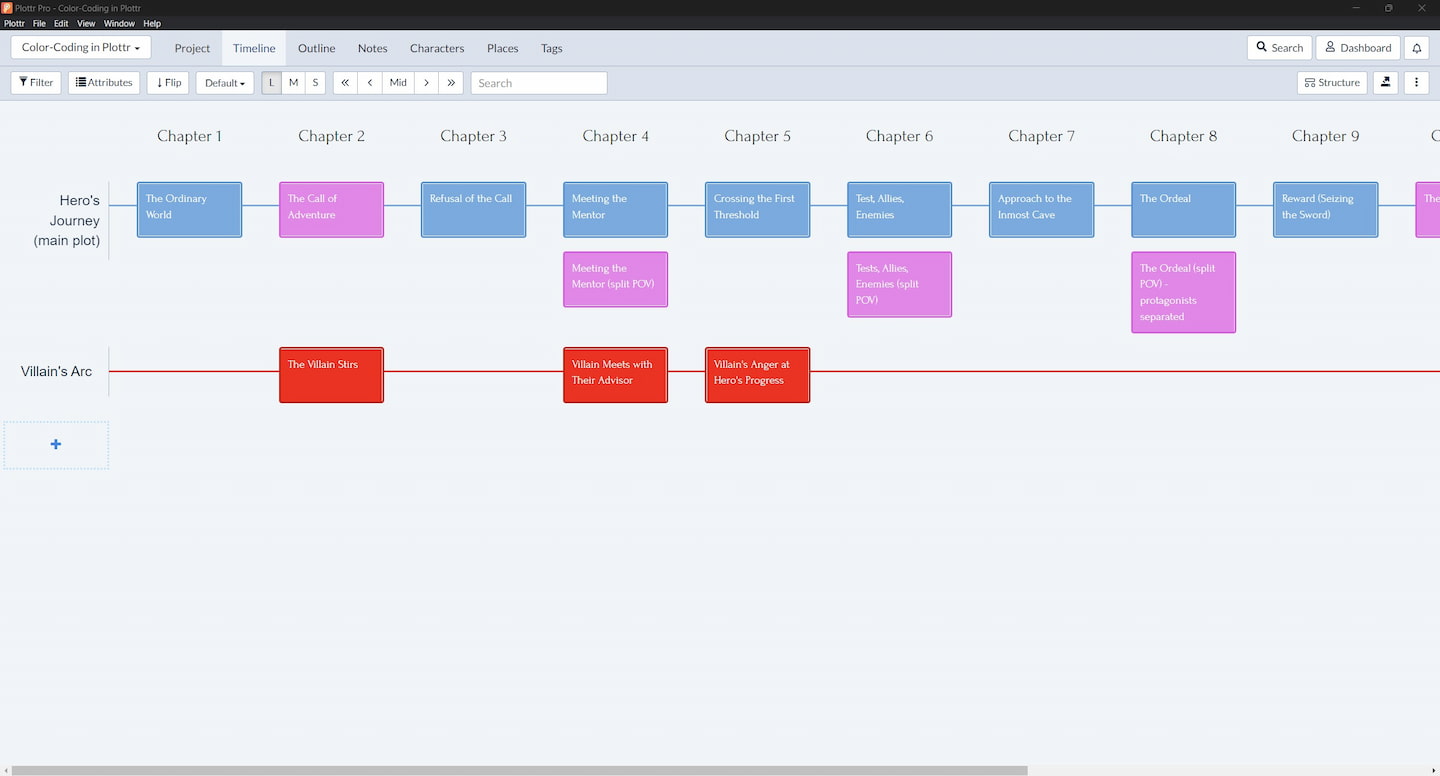Image resolution: width=1440 pixels, height=776 pixels.
Task: Open the Plottr menu in menu bar
Action: coord(14,23)
